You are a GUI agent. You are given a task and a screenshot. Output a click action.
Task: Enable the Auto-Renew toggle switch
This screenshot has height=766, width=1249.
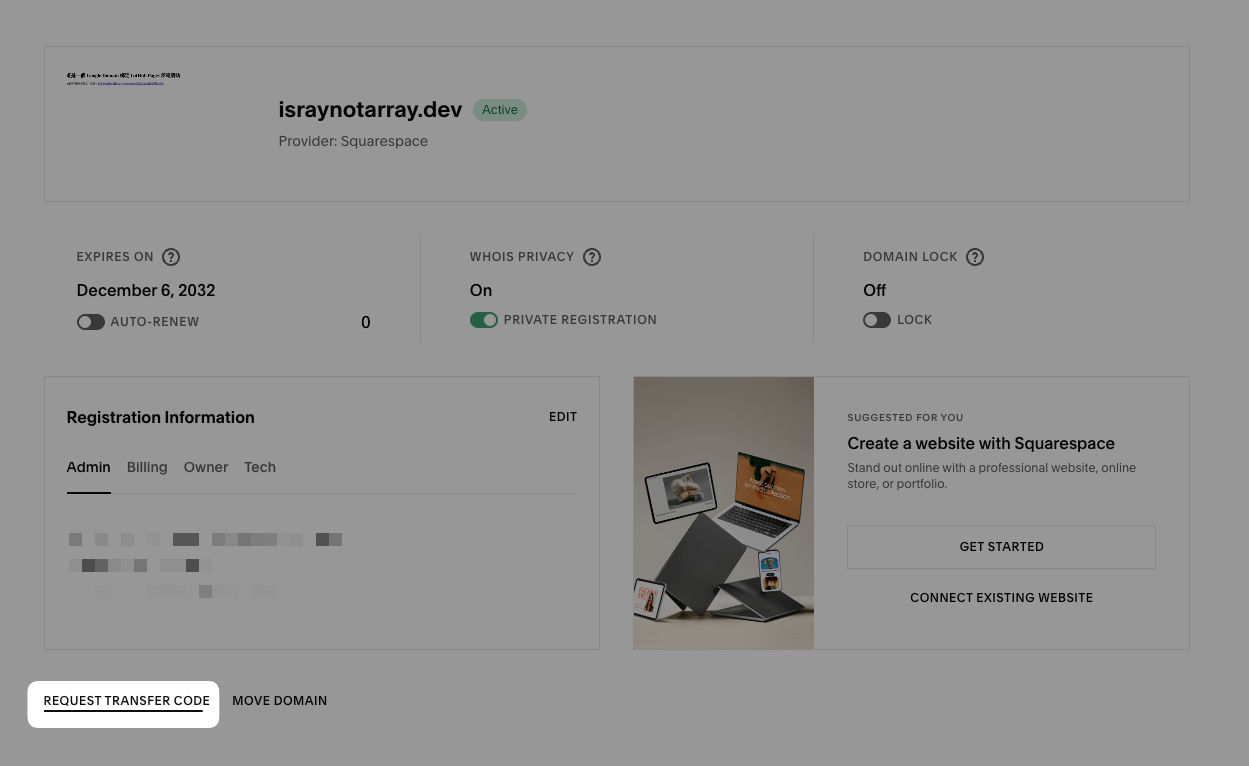click(91, 322)
